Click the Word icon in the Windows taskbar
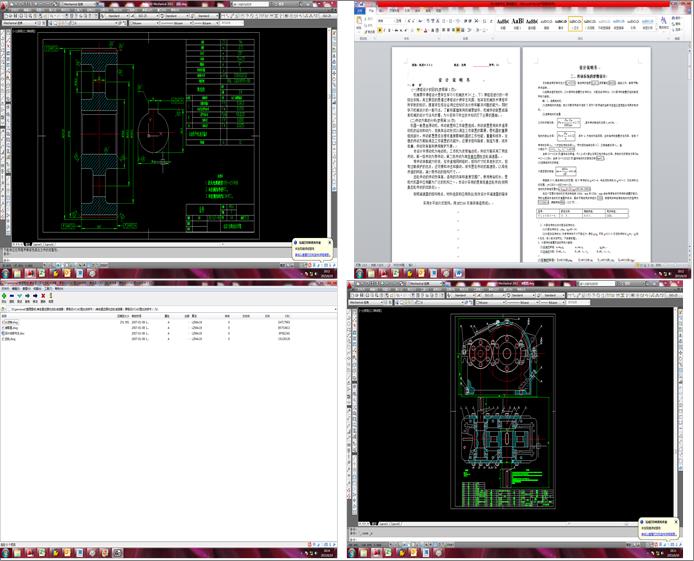694x561 pixels. (458, 273)
